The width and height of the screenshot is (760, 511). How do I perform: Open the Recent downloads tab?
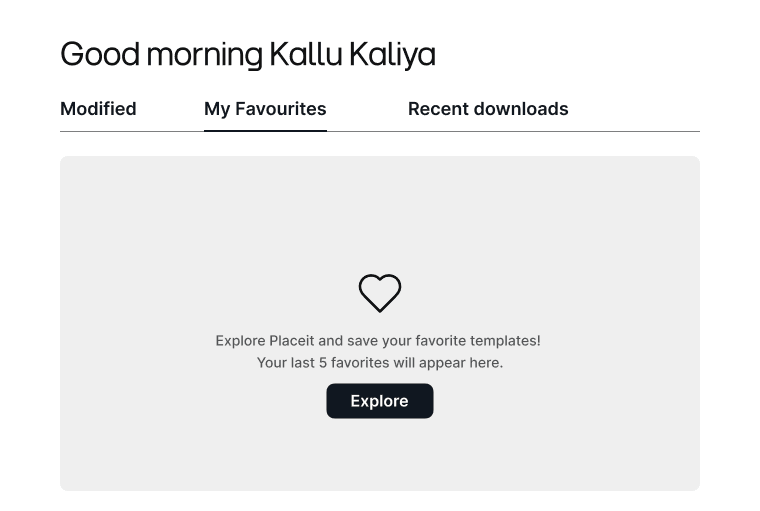tap(488, 109)
